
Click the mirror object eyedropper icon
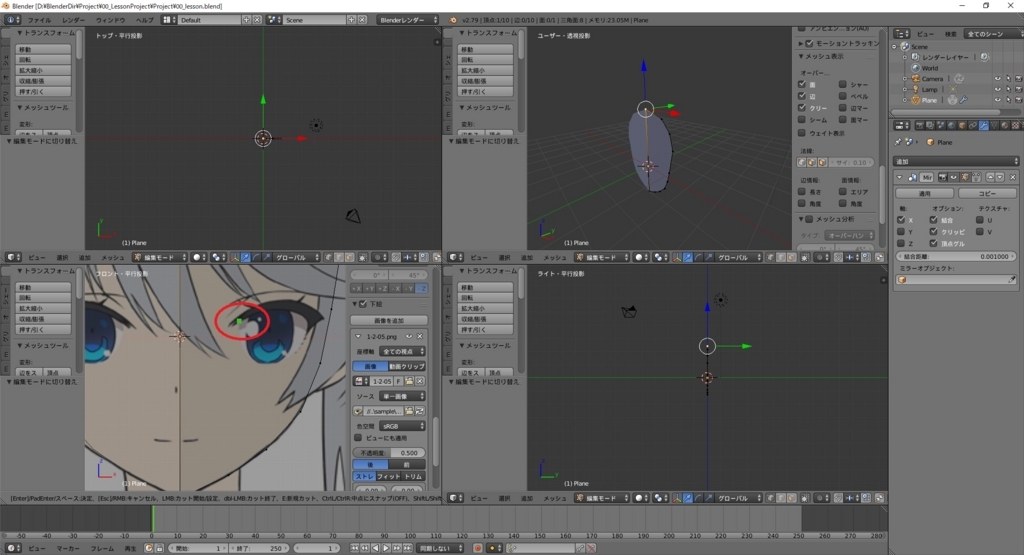tap(1012, 279)
